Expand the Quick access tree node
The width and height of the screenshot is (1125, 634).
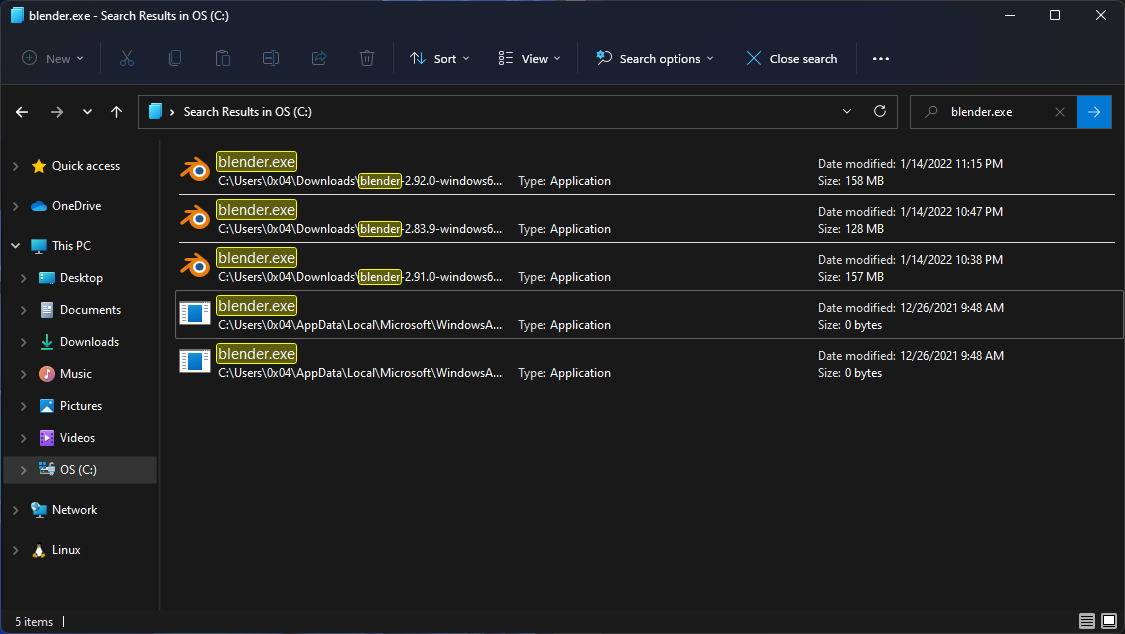(15, 166)
